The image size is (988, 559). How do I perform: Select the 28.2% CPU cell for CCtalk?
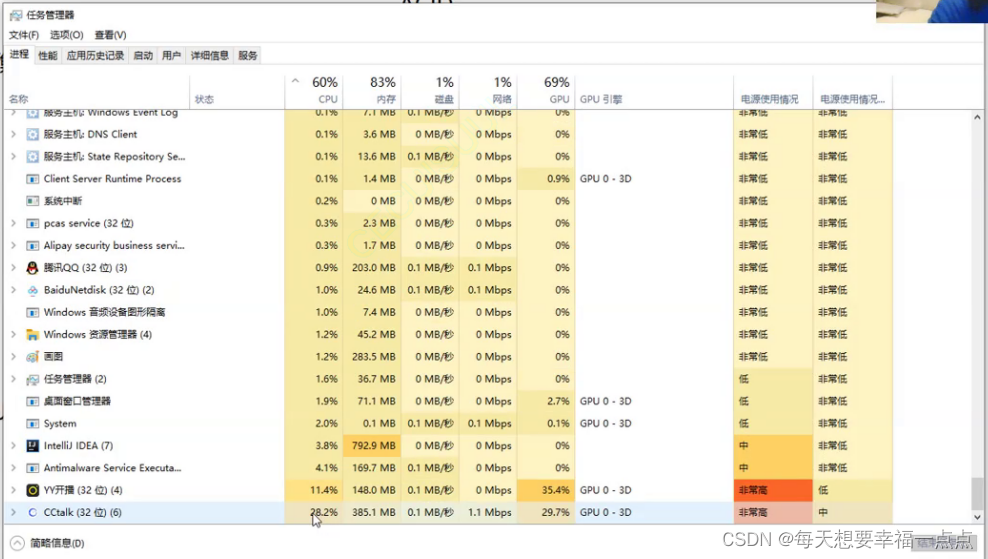(314, 512)
